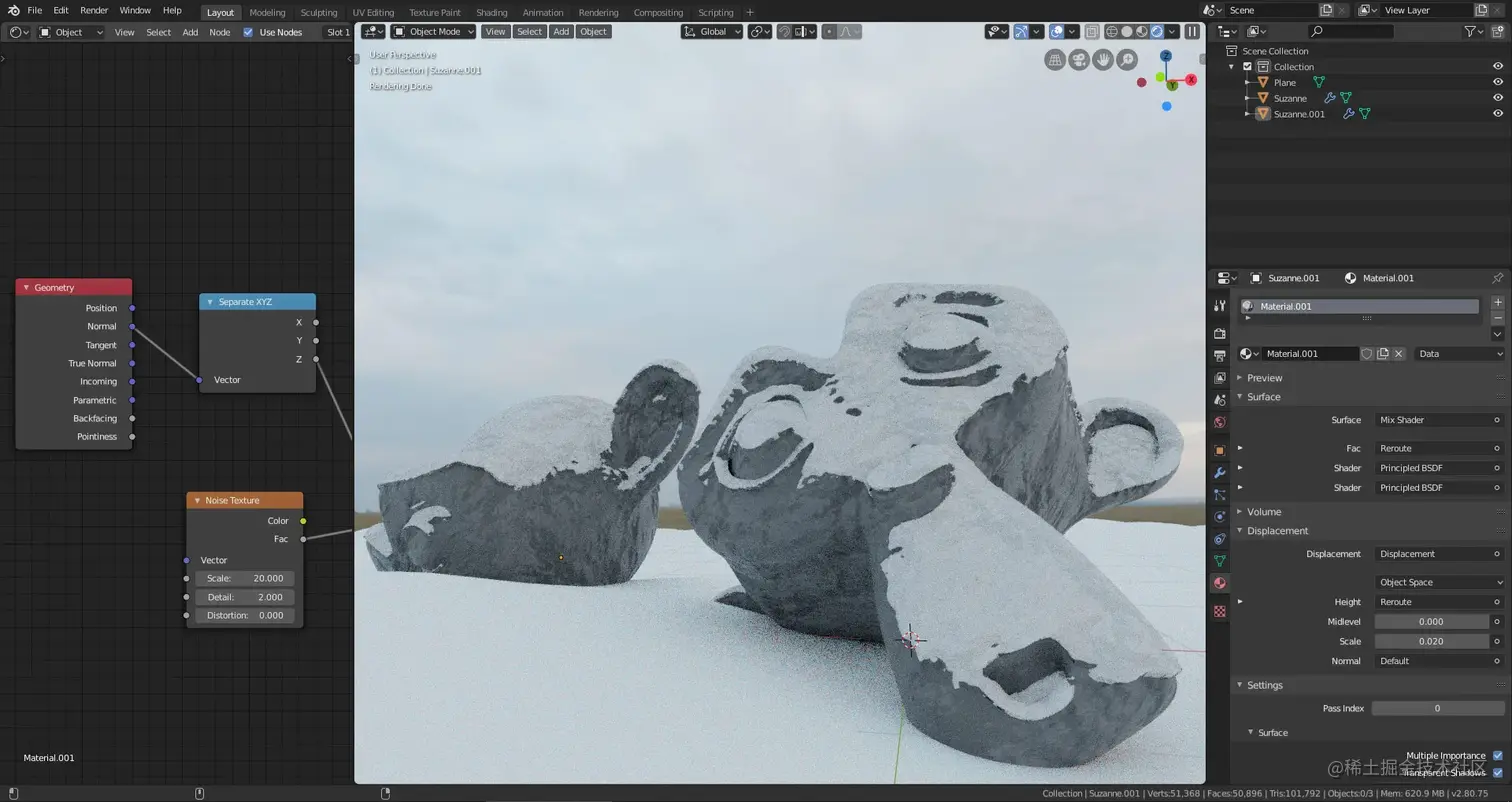
Task: Unlink Material.001 with the X button
Action: [1399, 354]
